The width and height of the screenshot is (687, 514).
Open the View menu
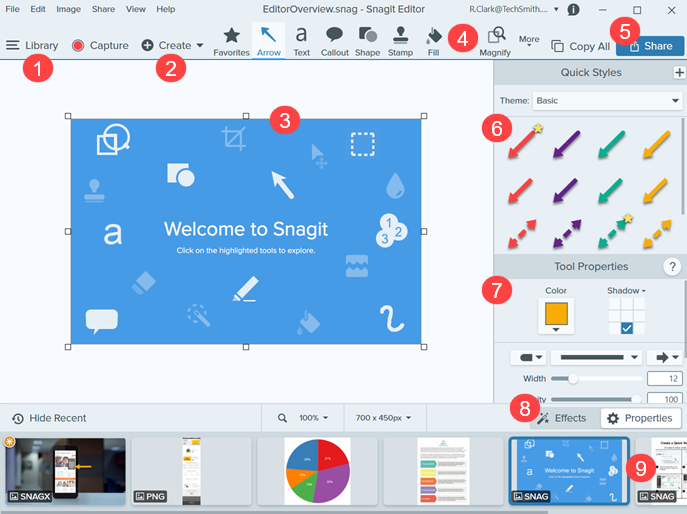coord(136,9)
